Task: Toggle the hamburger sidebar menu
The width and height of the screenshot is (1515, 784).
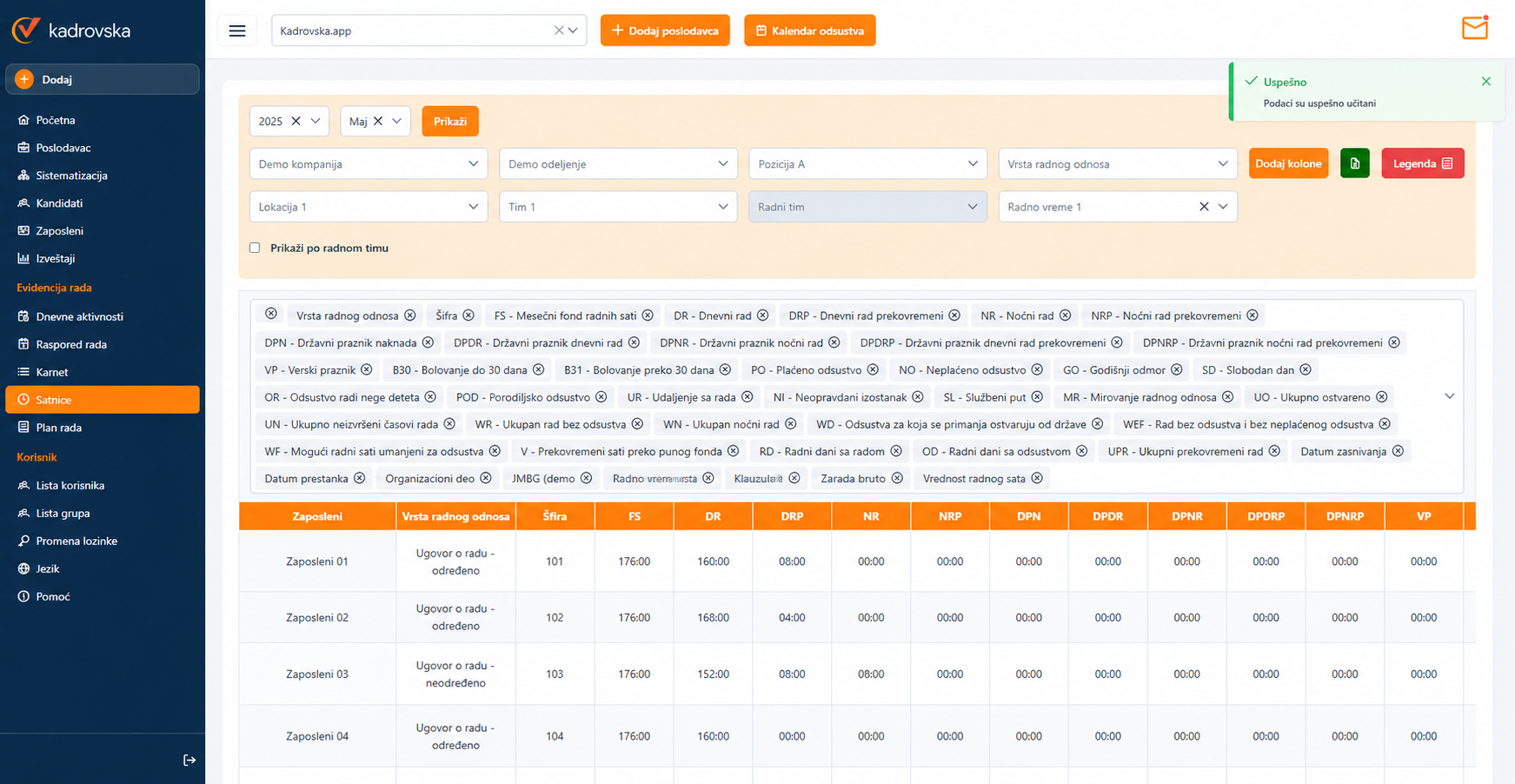Action: [x=237, y=30]
